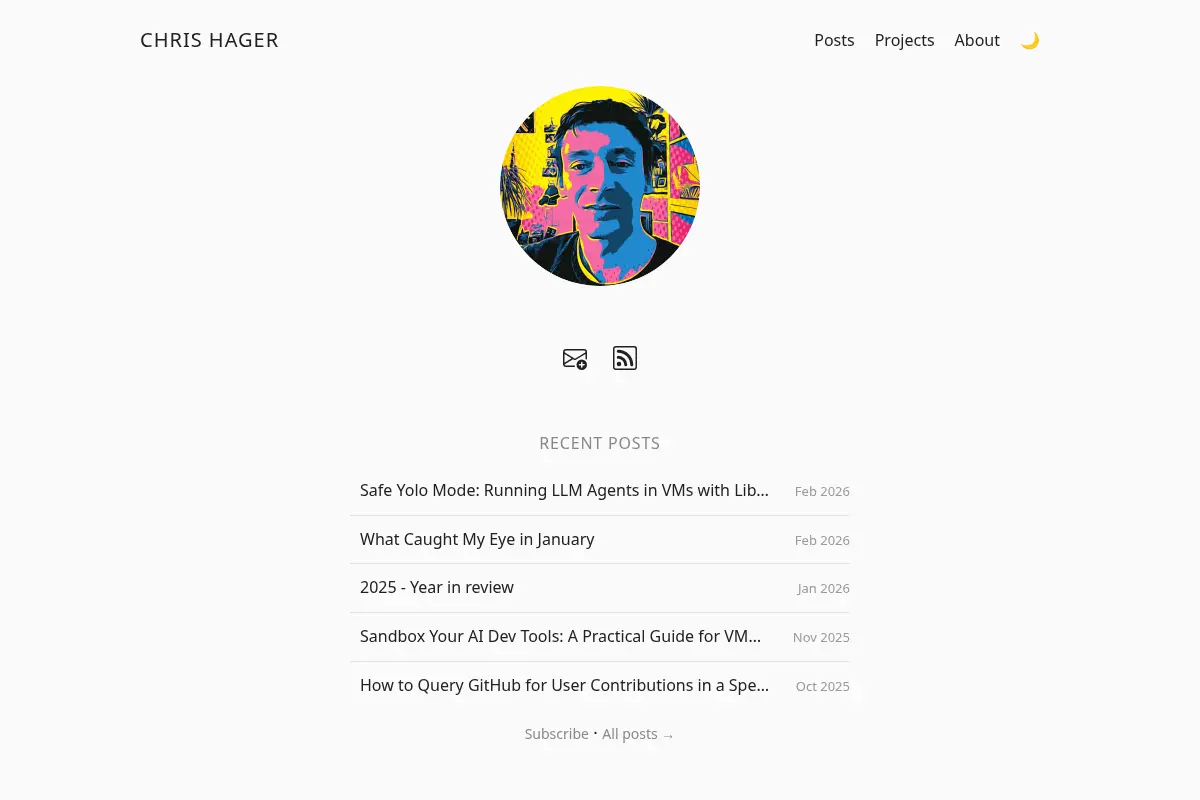Viewport: 1200px width, 800px height.
Task: Click the arrow after All posts
Action: coord(668,736)
